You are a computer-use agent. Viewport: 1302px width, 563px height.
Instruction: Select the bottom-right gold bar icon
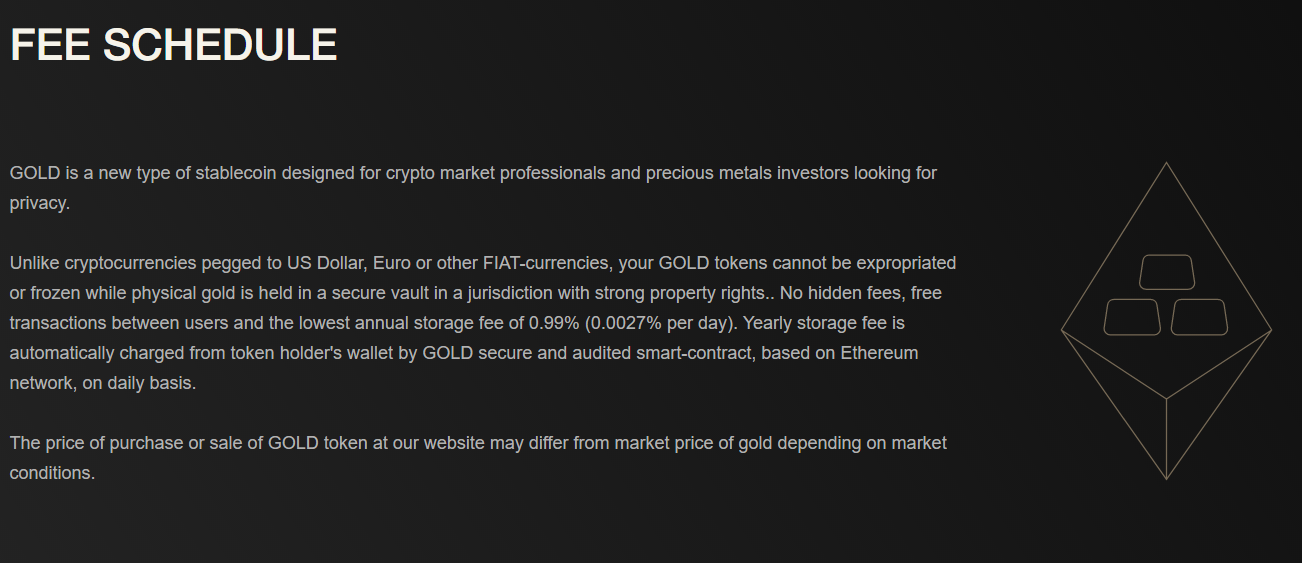pos(1199,317)
